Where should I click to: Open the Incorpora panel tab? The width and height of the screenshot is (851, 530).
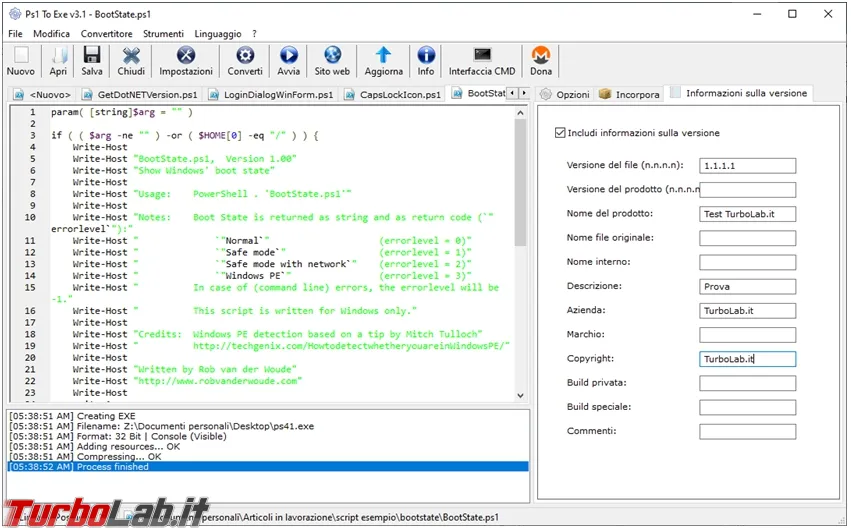[629, 94]
